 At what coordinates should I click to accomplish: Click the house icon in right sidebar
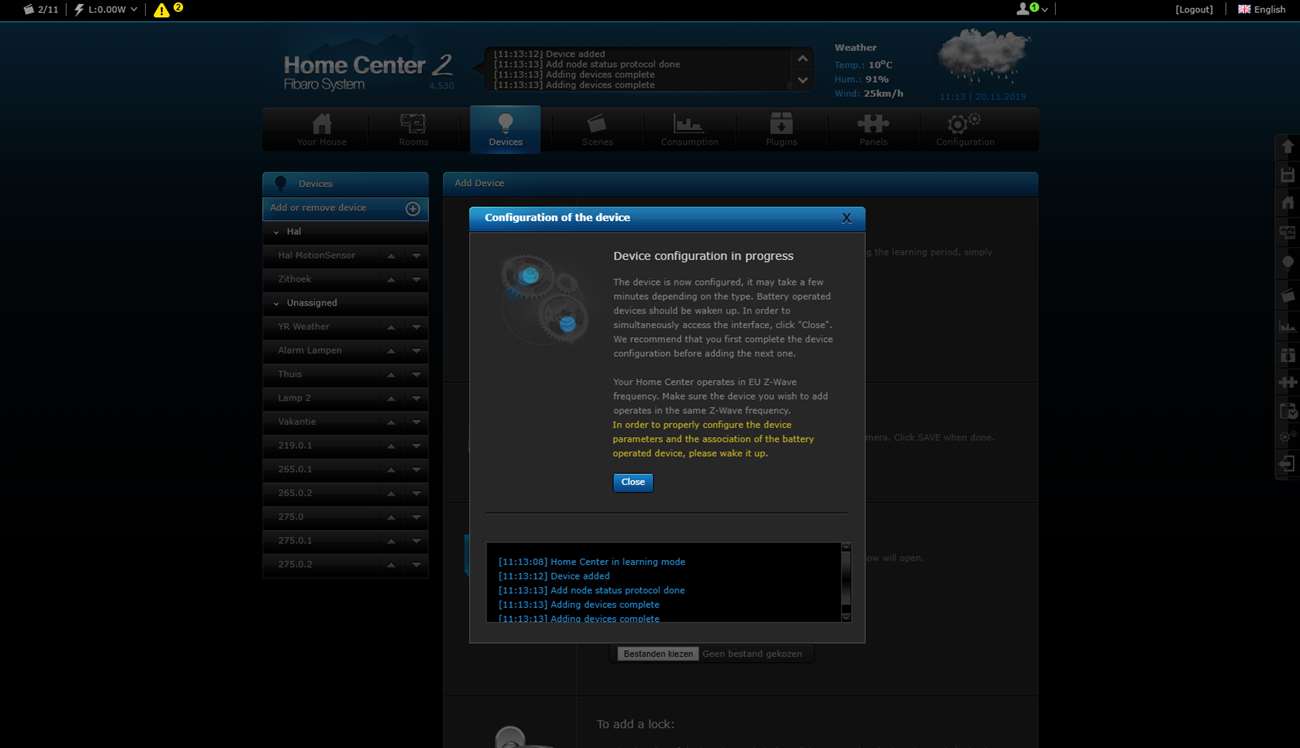click(x=1287, y=204)
